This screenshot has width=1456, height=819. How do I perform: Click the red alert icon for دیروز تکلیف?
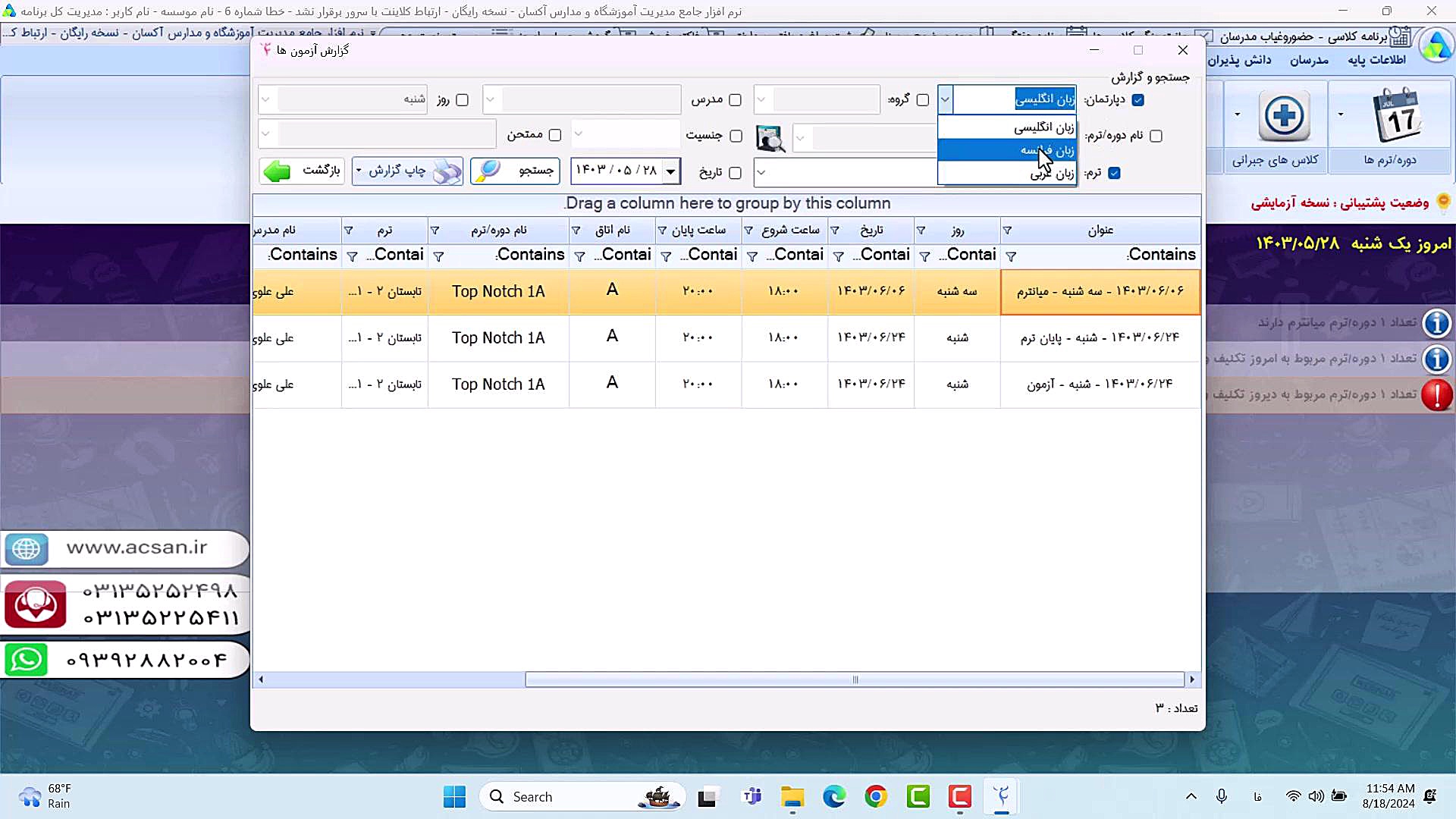pyautogui.click(x=1436, y=395)
